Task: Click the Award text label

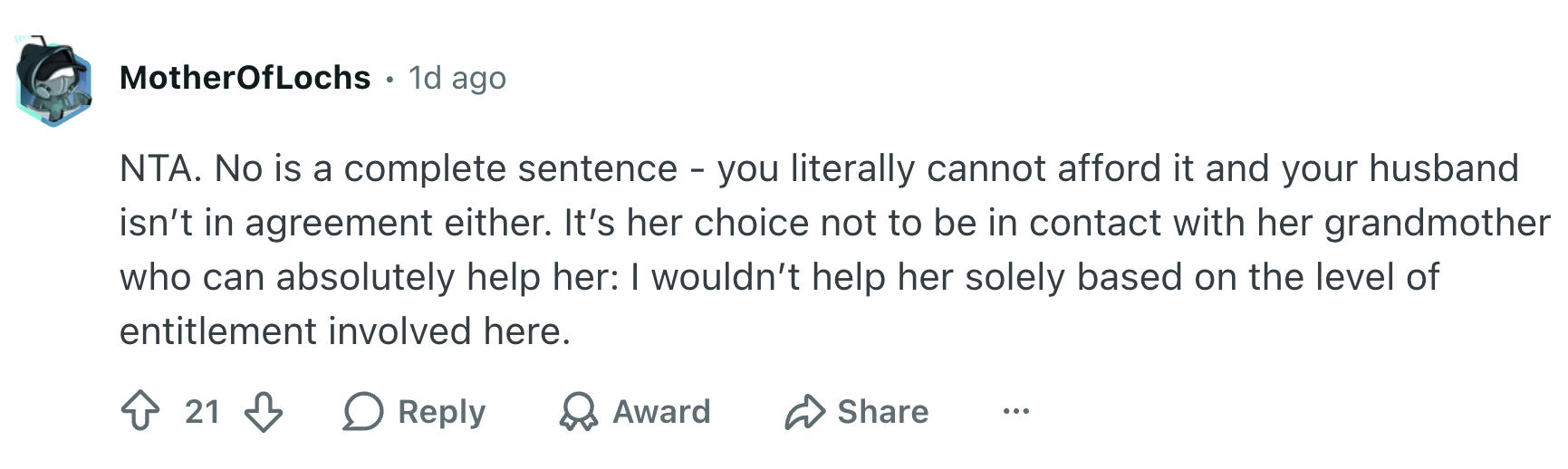Action: [x=662, y=412]
